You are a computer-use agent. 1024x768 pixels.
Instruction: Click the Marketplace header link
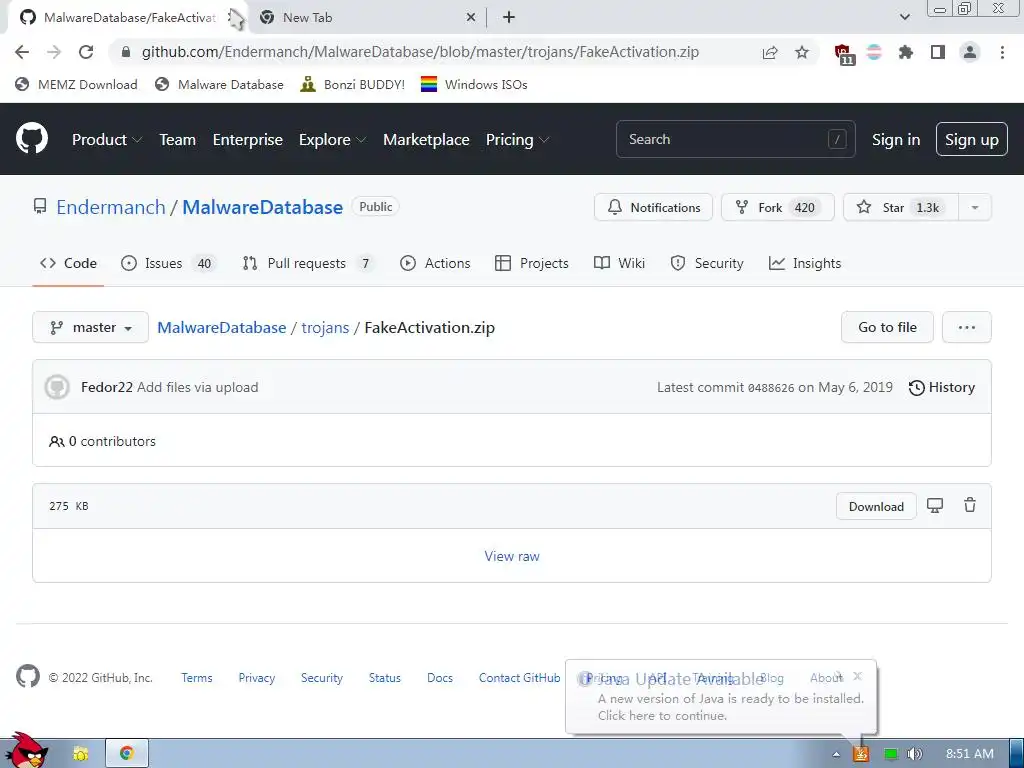[x=426, y=139]
